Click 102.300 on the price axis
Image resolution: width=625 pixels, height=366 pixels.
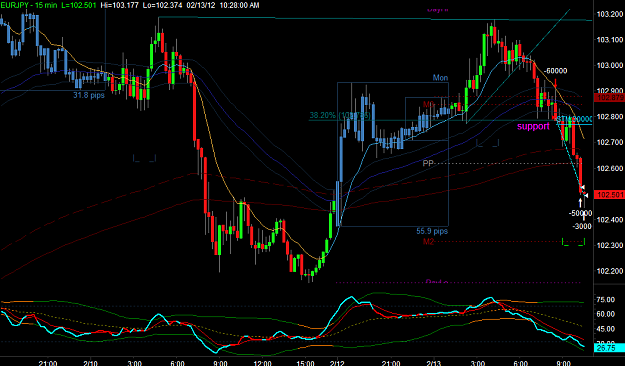pos(609,245)
